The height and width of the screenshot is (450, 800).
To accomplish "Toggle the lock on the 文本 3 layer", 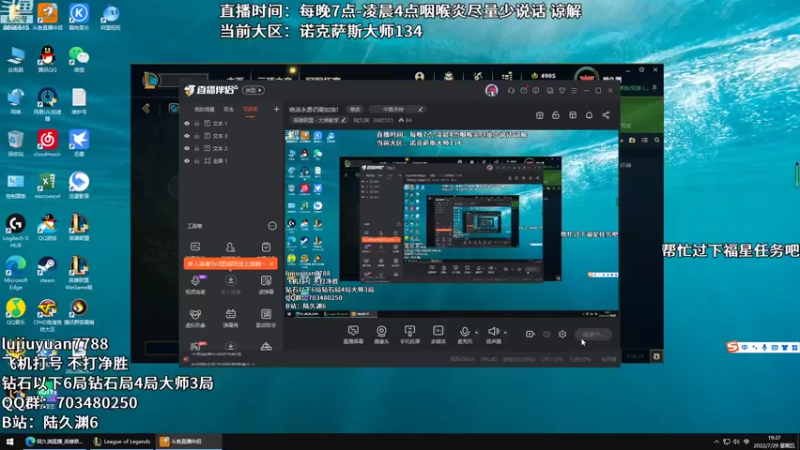I will point(197,136).
